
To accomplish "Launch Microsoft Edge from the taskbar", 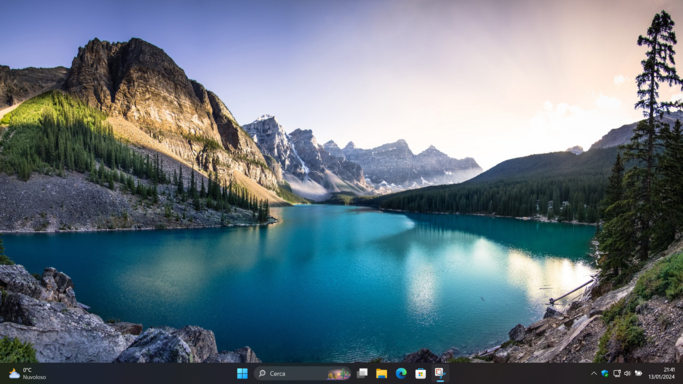I will point(401,373).
